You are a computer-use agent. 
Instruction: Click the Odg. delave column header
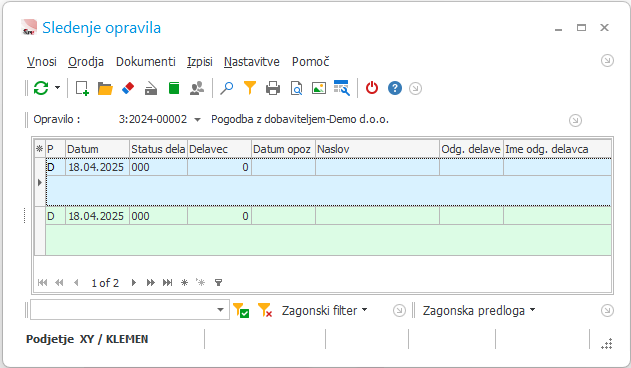click(x=471, y=149)
